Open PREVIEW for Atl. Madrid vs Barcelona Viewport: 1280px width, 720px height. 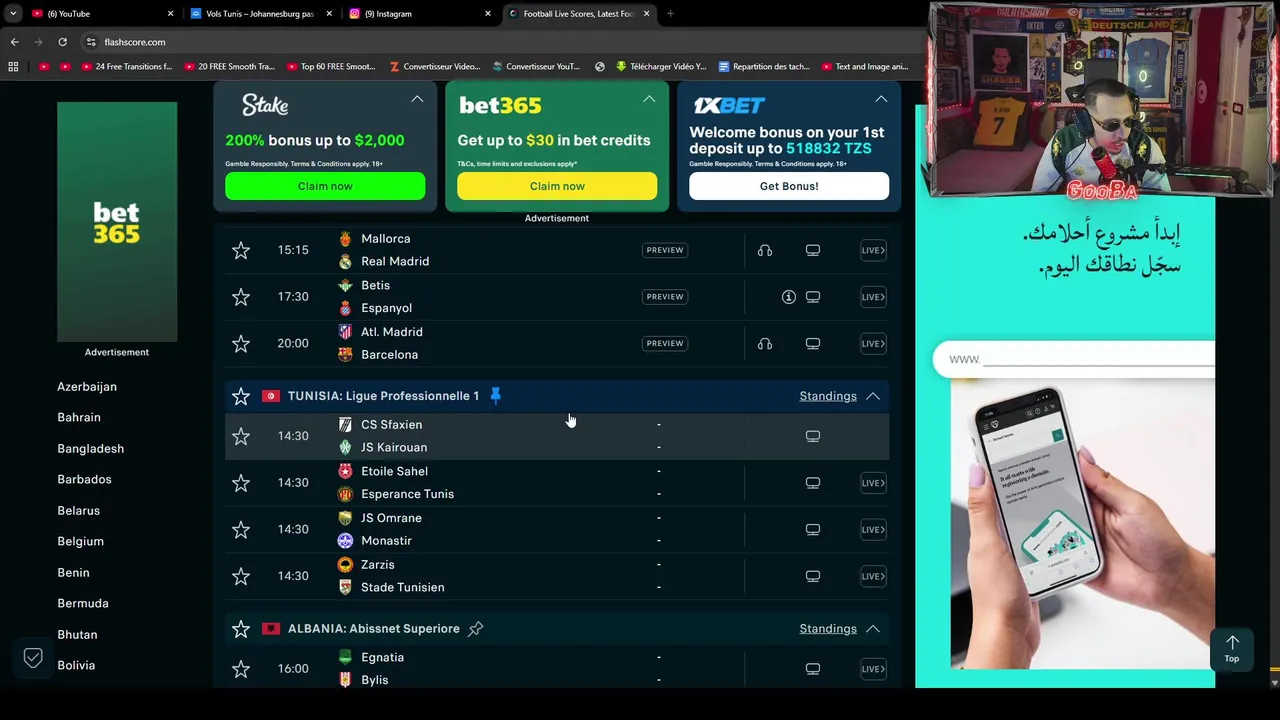click(x=665, y=343)
